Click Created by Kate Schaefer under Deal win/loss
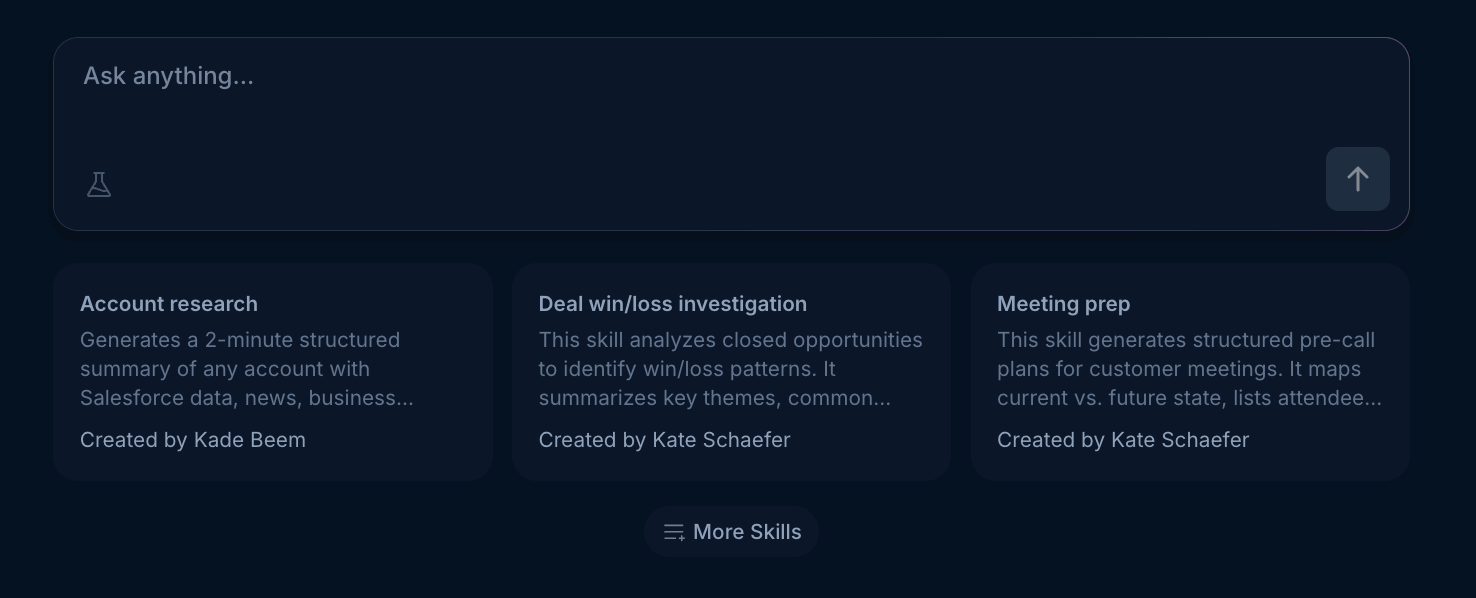Image resolution: width=1476 pixels, height=598 pixels. pos(665,440)
